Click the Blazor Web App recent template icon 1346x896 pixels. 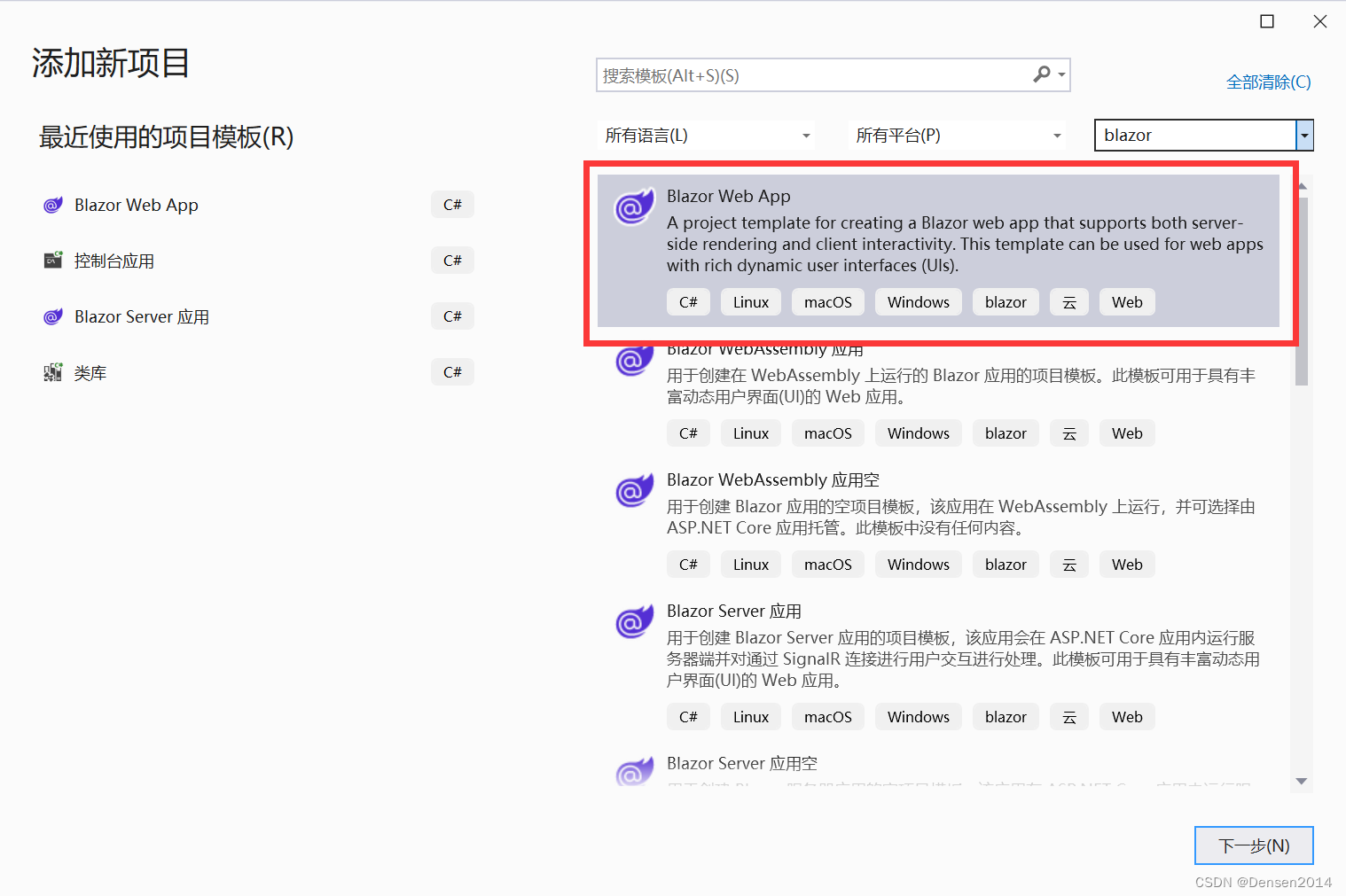[53, 205]
